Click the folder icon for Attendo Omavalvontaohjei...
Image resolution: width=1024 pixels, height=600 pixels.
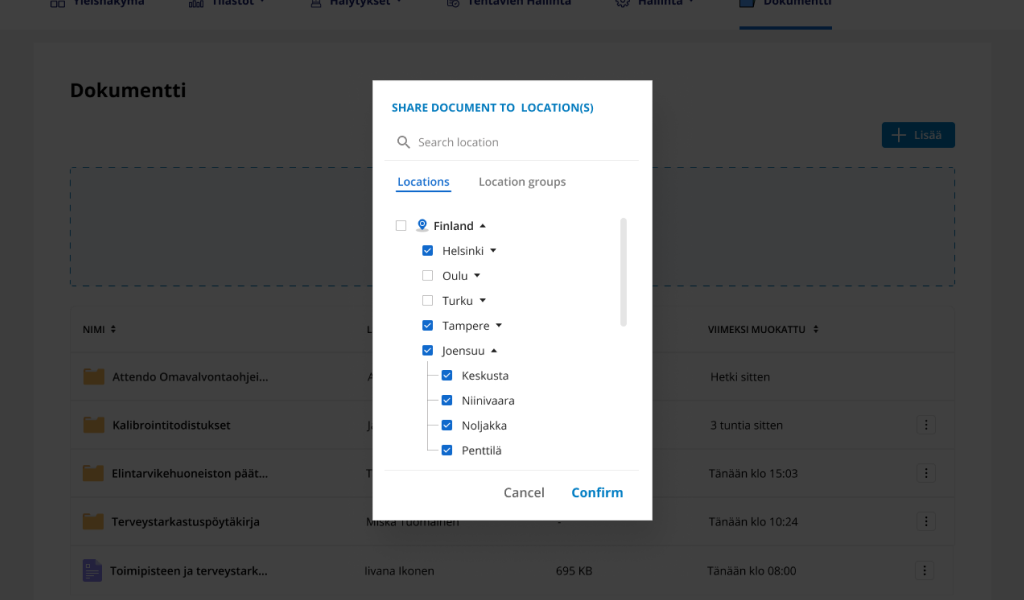93,376
